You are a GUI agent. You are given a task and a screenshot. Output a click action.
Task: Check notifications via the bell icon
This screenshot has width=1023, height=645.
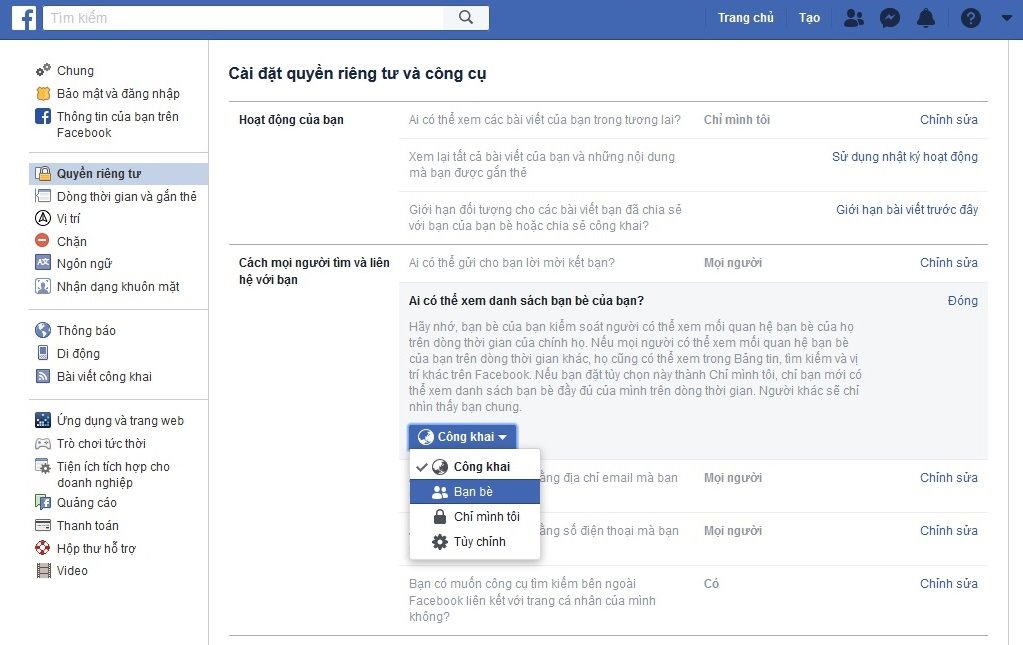pyautogui.click(x=925, y=17)
